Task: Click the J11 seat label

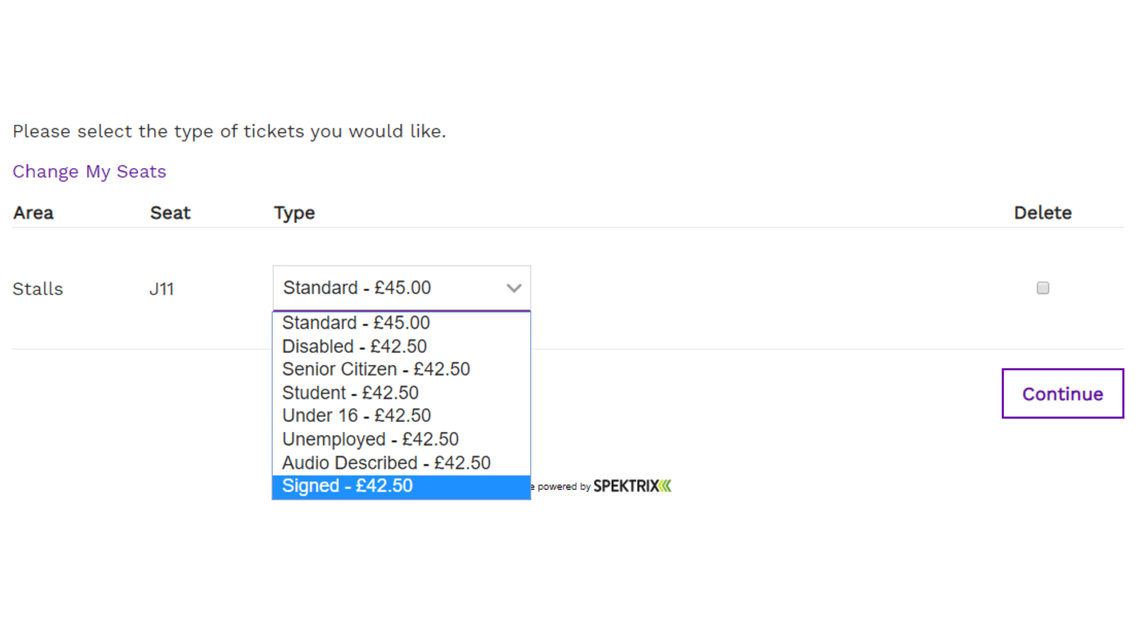Action: point(161,289)
